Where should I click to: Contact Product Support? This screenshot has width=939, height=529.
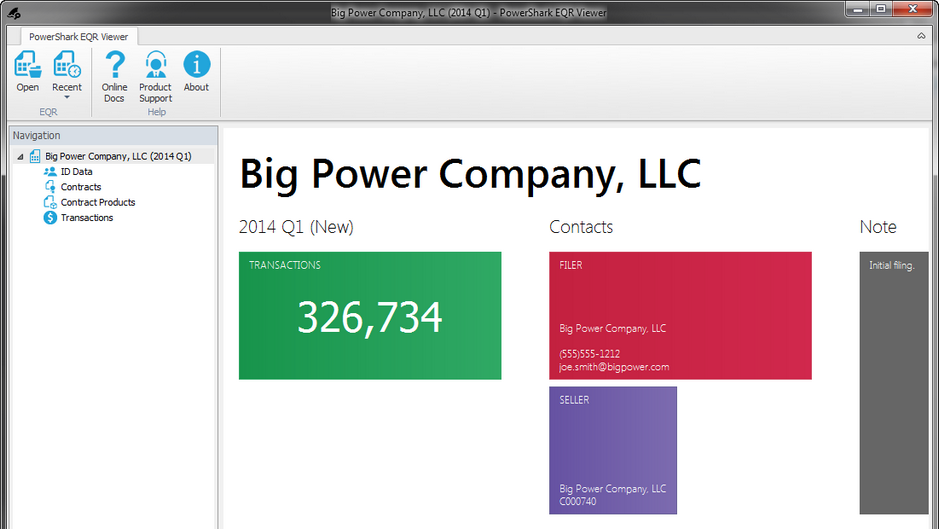click(155, 77)
